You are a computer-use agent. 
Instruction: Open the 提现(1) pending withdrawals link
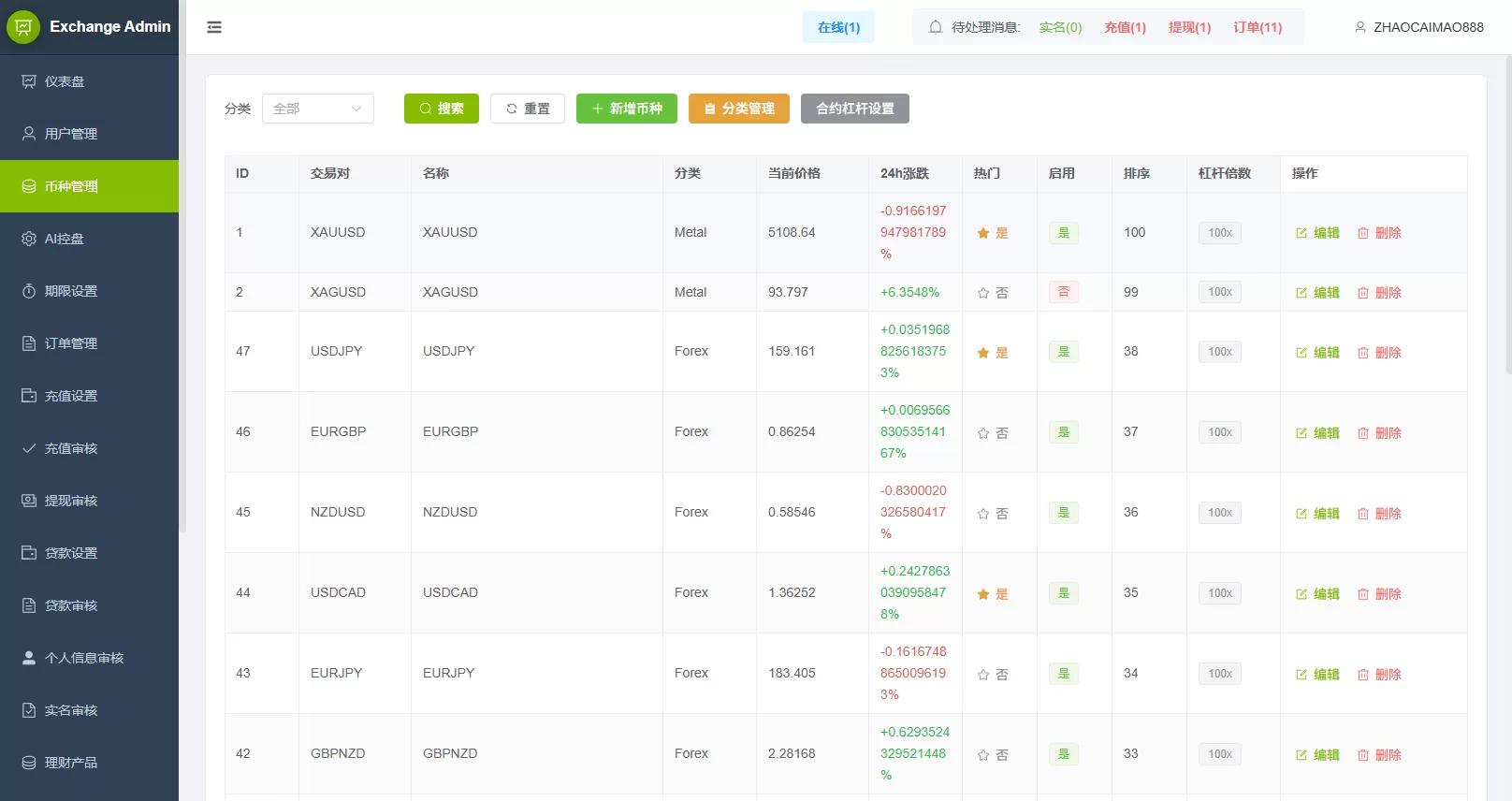click(1189, 27)
